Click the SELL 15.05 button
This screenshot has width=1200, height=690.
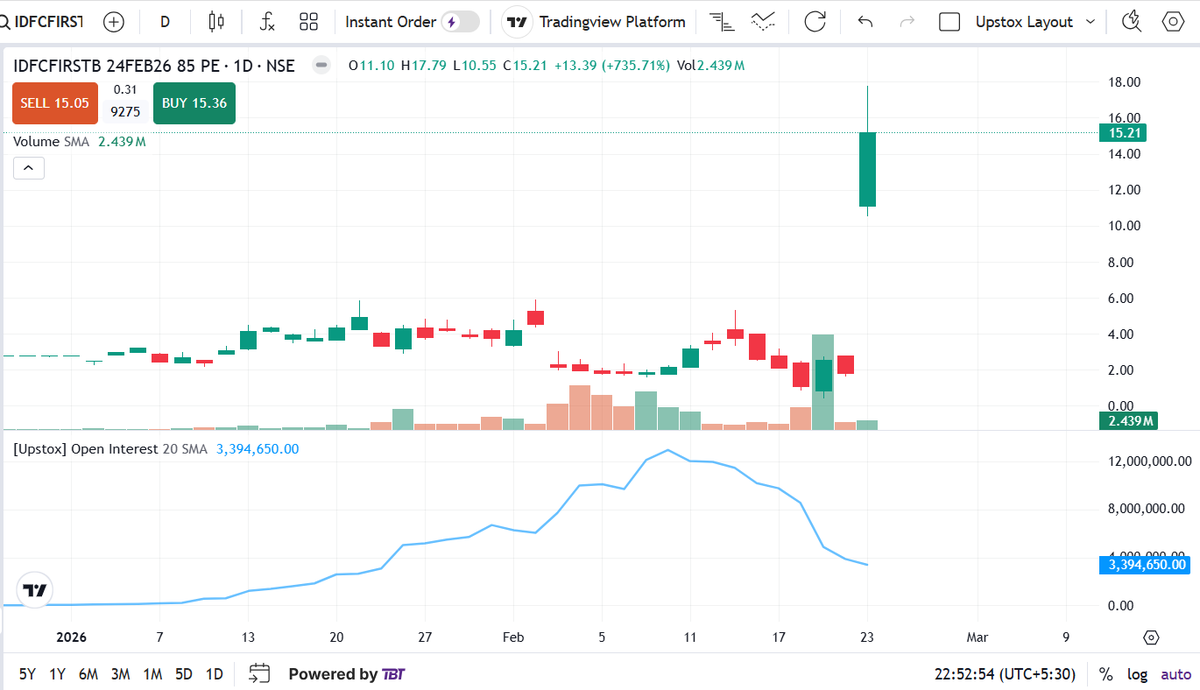[x=54, y=103]
